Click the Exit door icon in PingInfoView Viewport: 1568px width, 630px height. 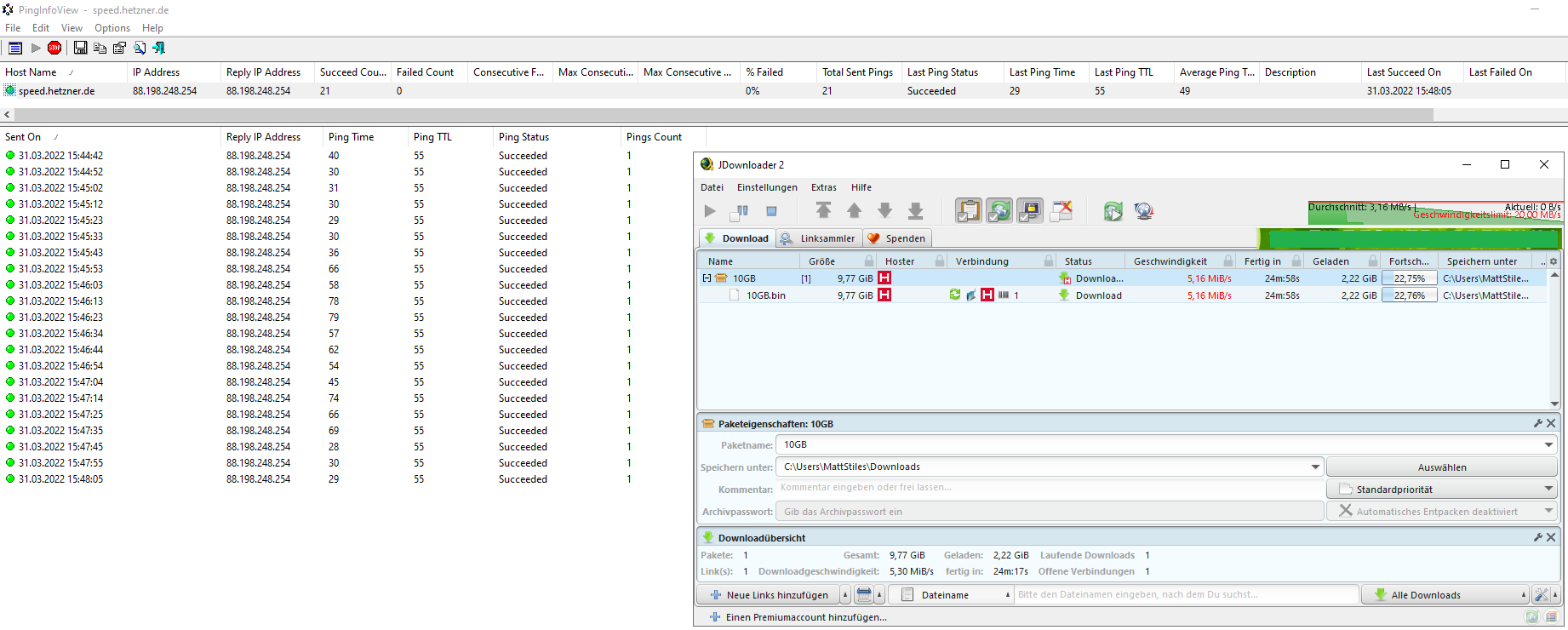coord(158,48)
